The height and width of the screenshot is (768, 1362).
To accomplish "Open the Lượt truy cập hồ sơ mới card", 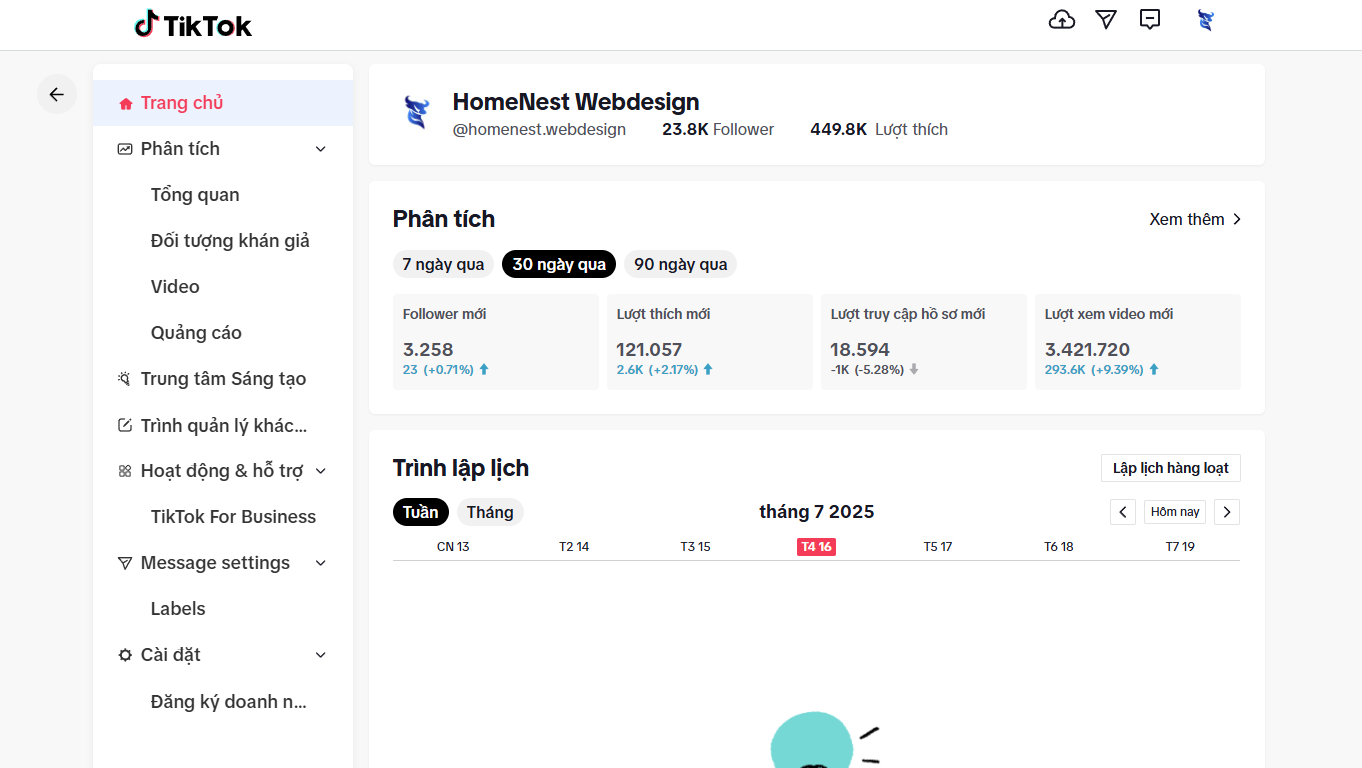I will 924,342.
